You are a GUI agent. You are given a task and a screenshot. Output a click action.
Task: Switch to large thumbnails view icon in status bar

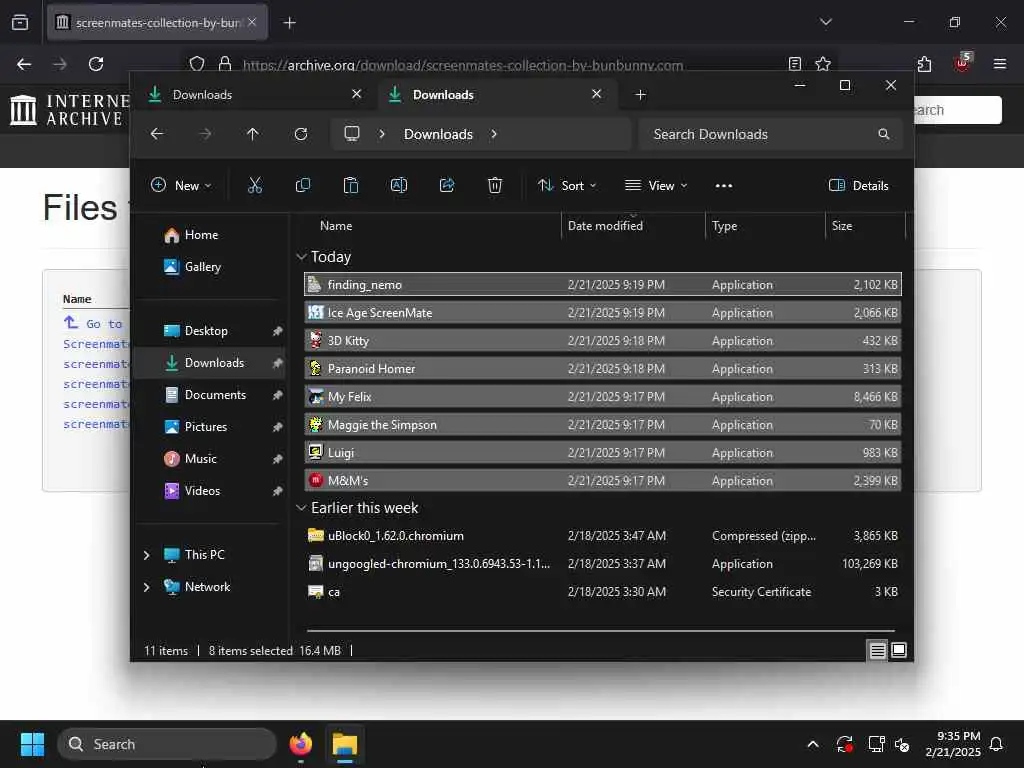[899, 650]
